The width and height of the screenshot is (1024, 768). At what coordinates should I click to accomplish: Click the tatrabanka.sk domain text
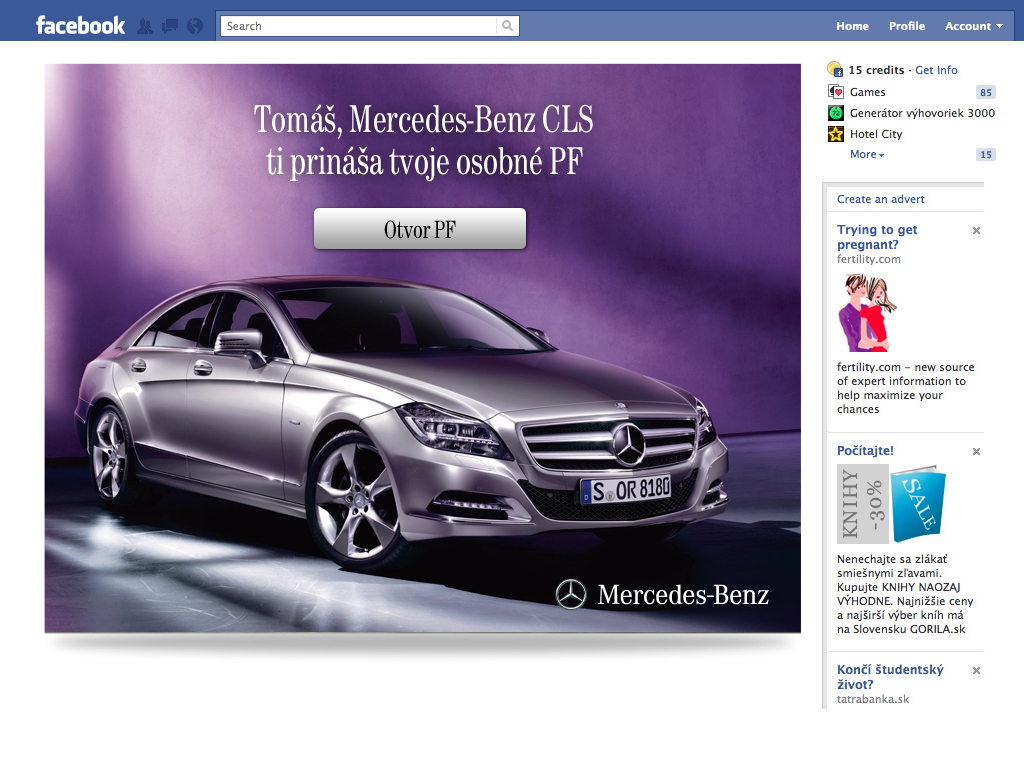click(x=873, y=699)
